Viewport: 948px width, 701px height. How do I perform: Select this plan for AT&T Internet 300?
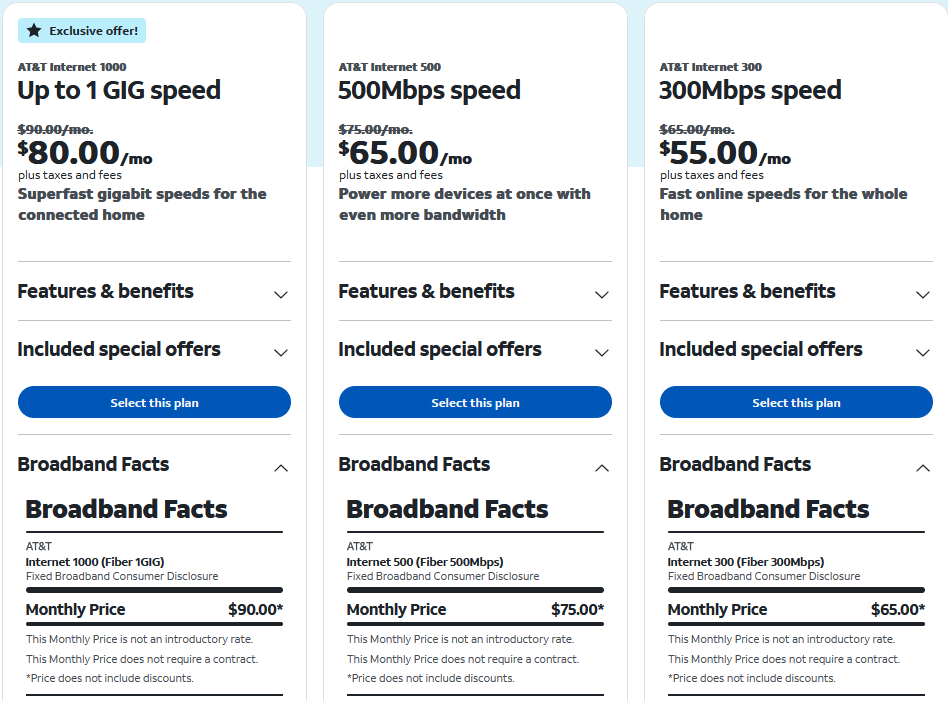796,402
